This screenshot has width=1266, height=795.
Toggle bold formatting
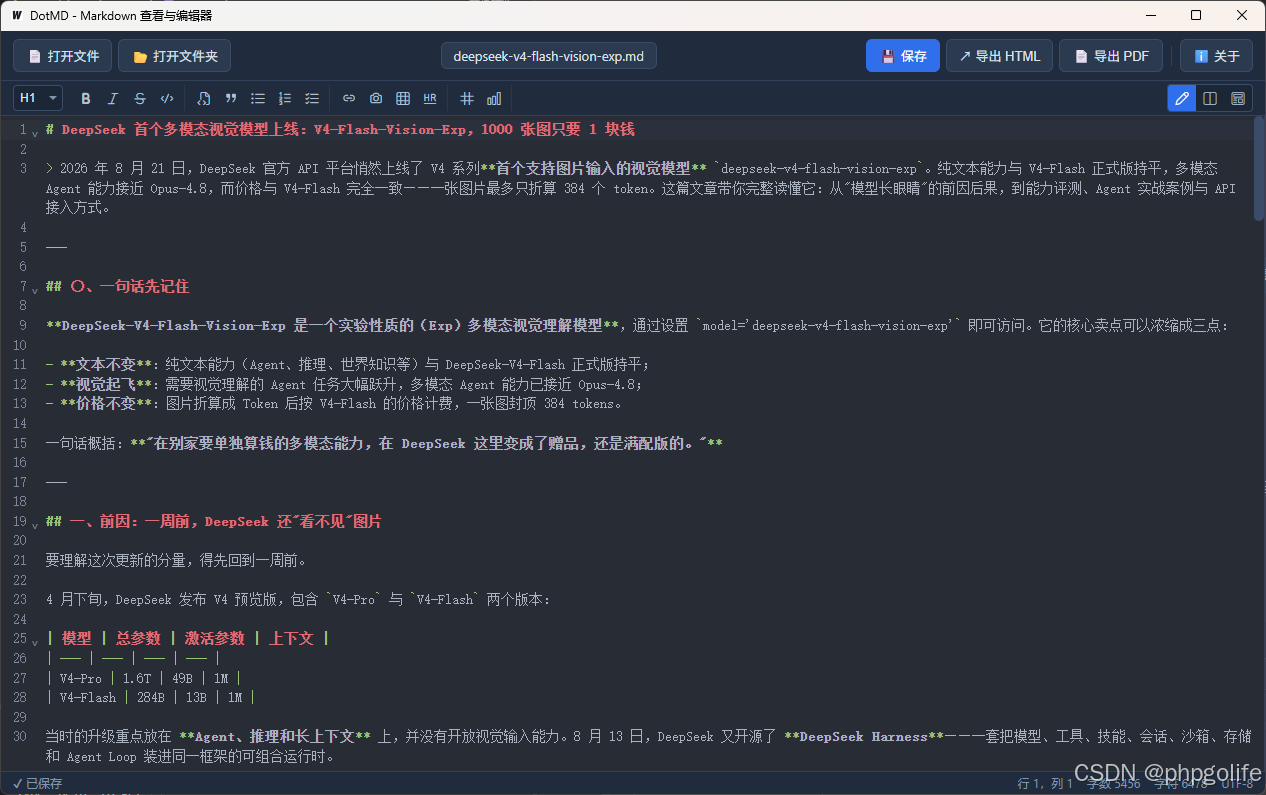[x=86, y=98]
